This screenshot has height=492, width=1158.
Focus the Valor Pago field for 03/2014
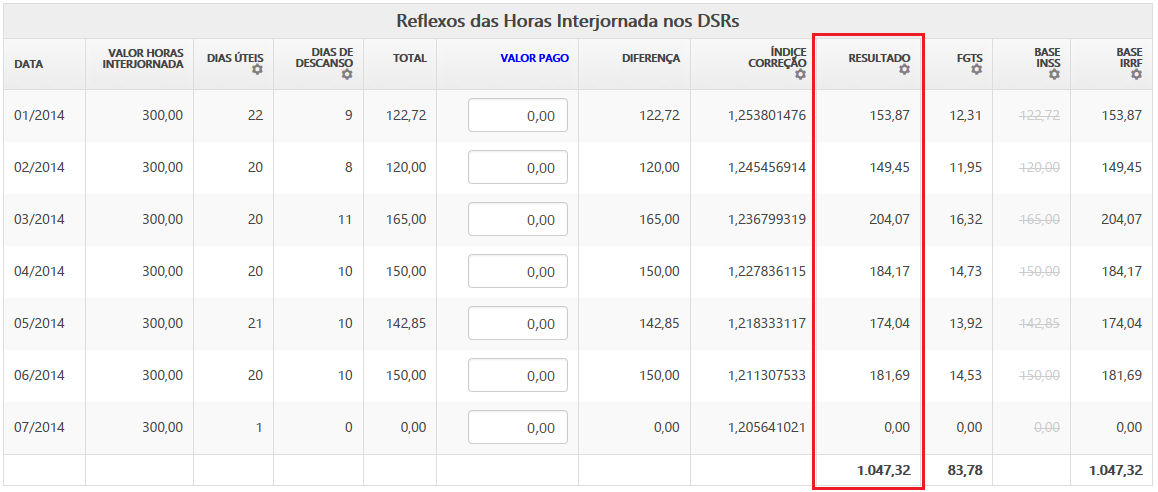point(518,219)
